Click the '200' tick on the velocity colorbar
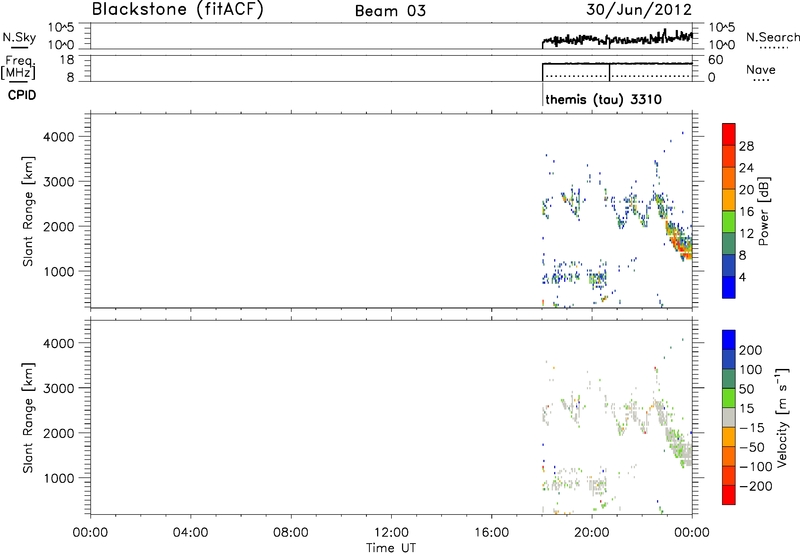Viewport: 800px width, 554px height. (x=751, y=350)
